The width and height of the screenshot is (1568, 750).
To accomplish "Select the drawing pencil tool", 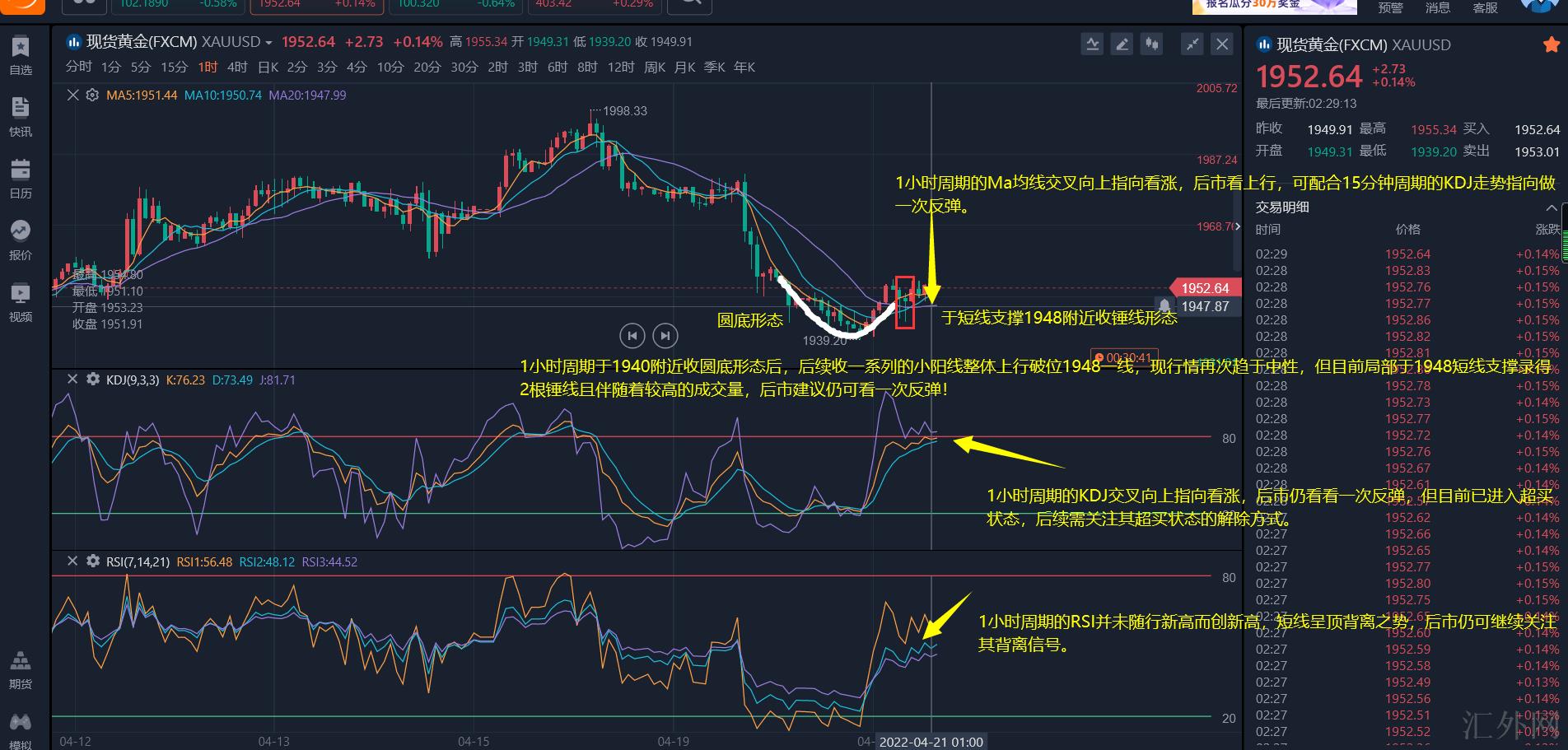I will 1122,44.
